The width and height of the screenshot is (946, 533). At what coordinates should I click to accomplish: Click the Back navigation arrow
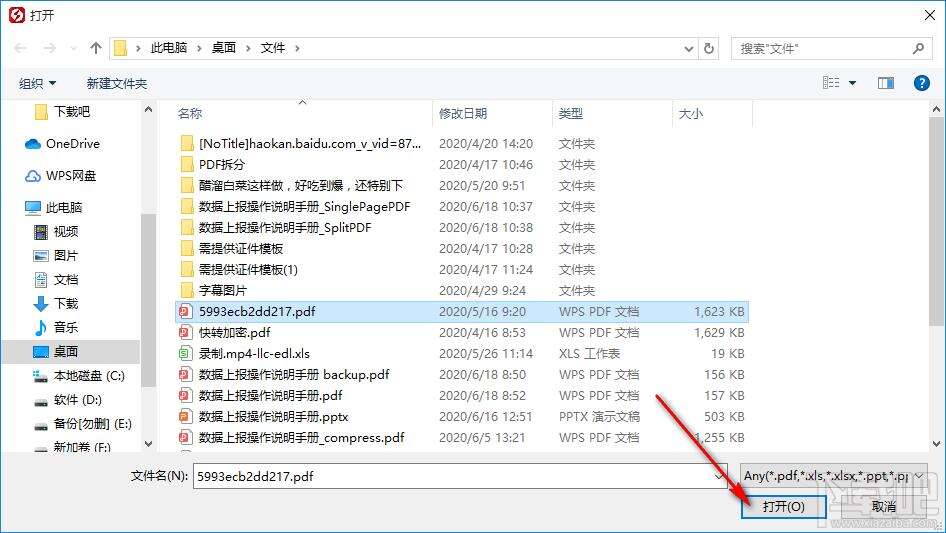[21, 48]
